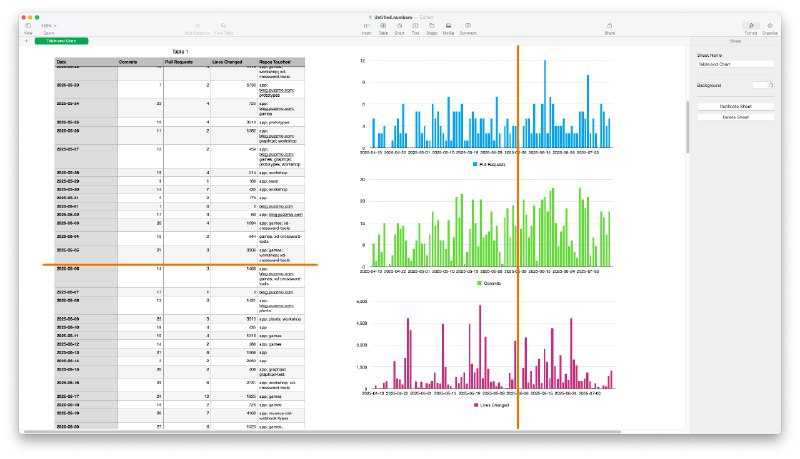Insert a Text box from toolbar
The image size is (800, 459).
[x=415, y=25]
